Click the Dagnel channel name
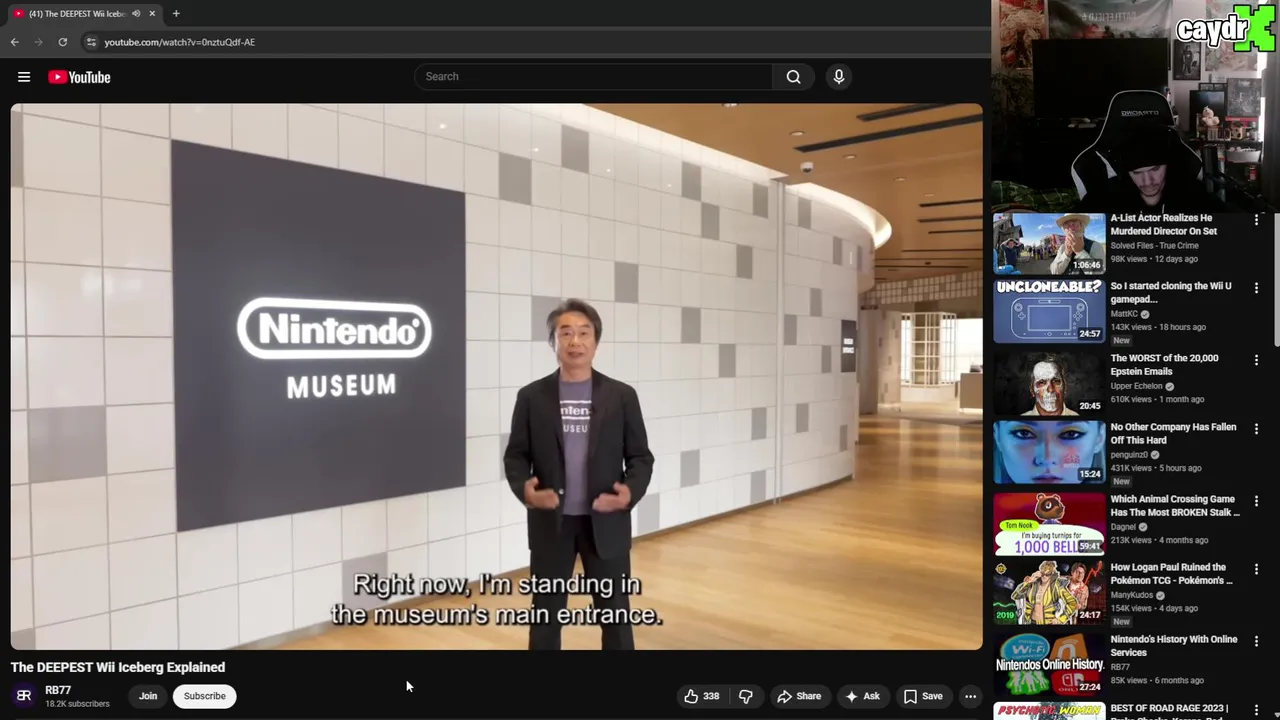Viewport: 1280px width, 720px height. point(1124,527)
